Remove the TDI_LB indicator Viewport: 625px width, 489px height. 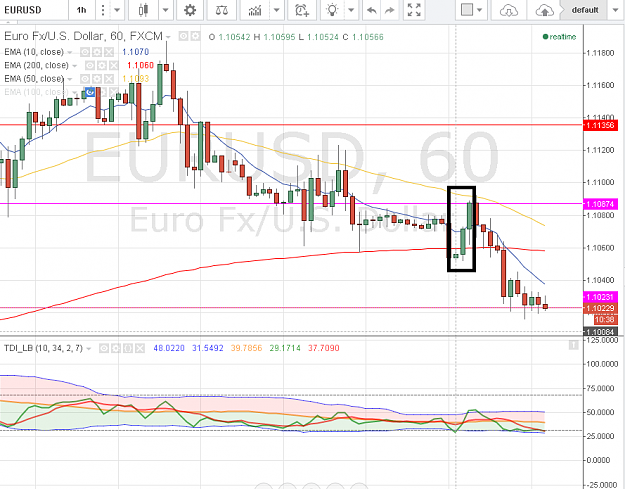tap(140, 348)
